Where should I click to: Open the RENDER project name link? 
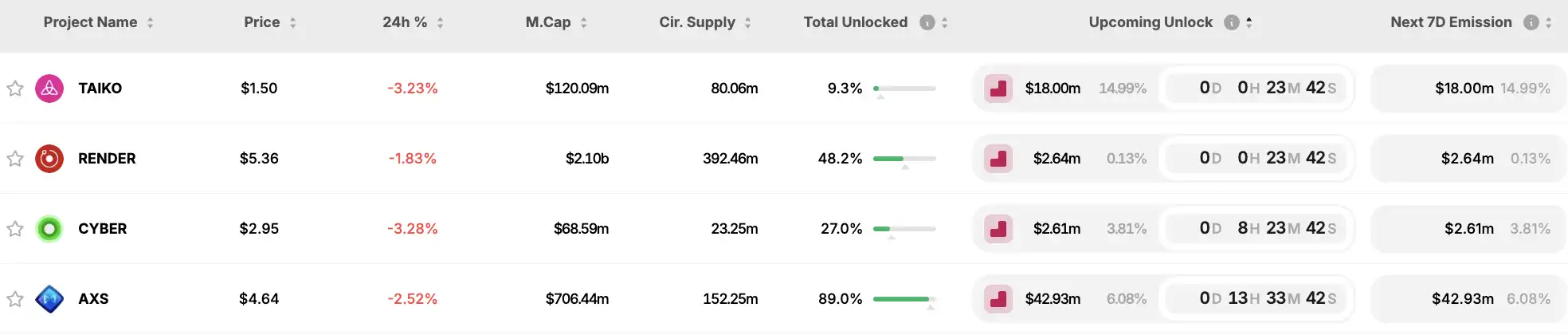pyautogui.click(x=107, y=159)
